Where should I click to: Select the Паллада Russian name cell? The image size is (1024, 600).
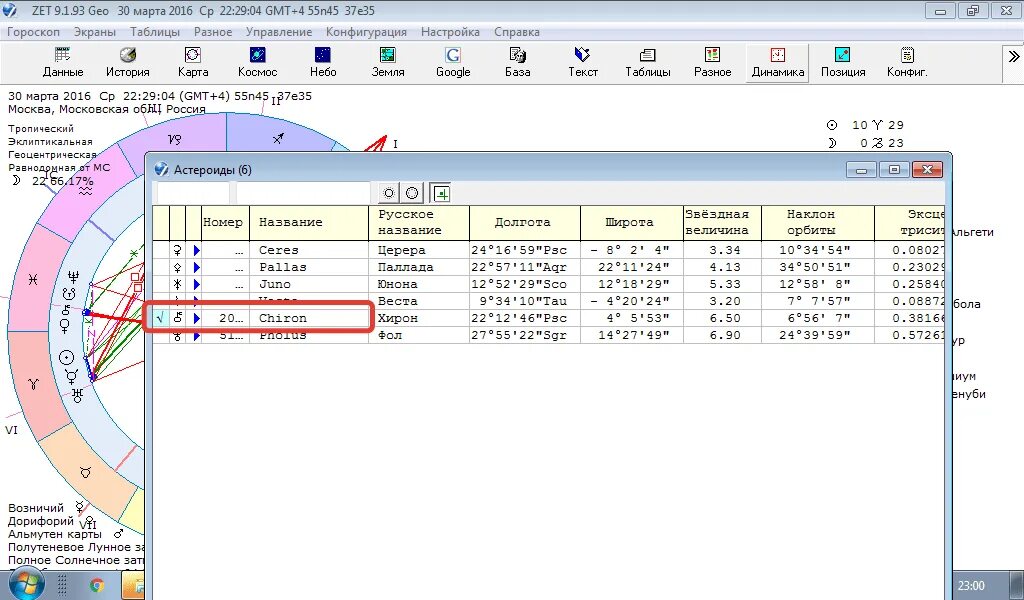[x=419, y=267]
